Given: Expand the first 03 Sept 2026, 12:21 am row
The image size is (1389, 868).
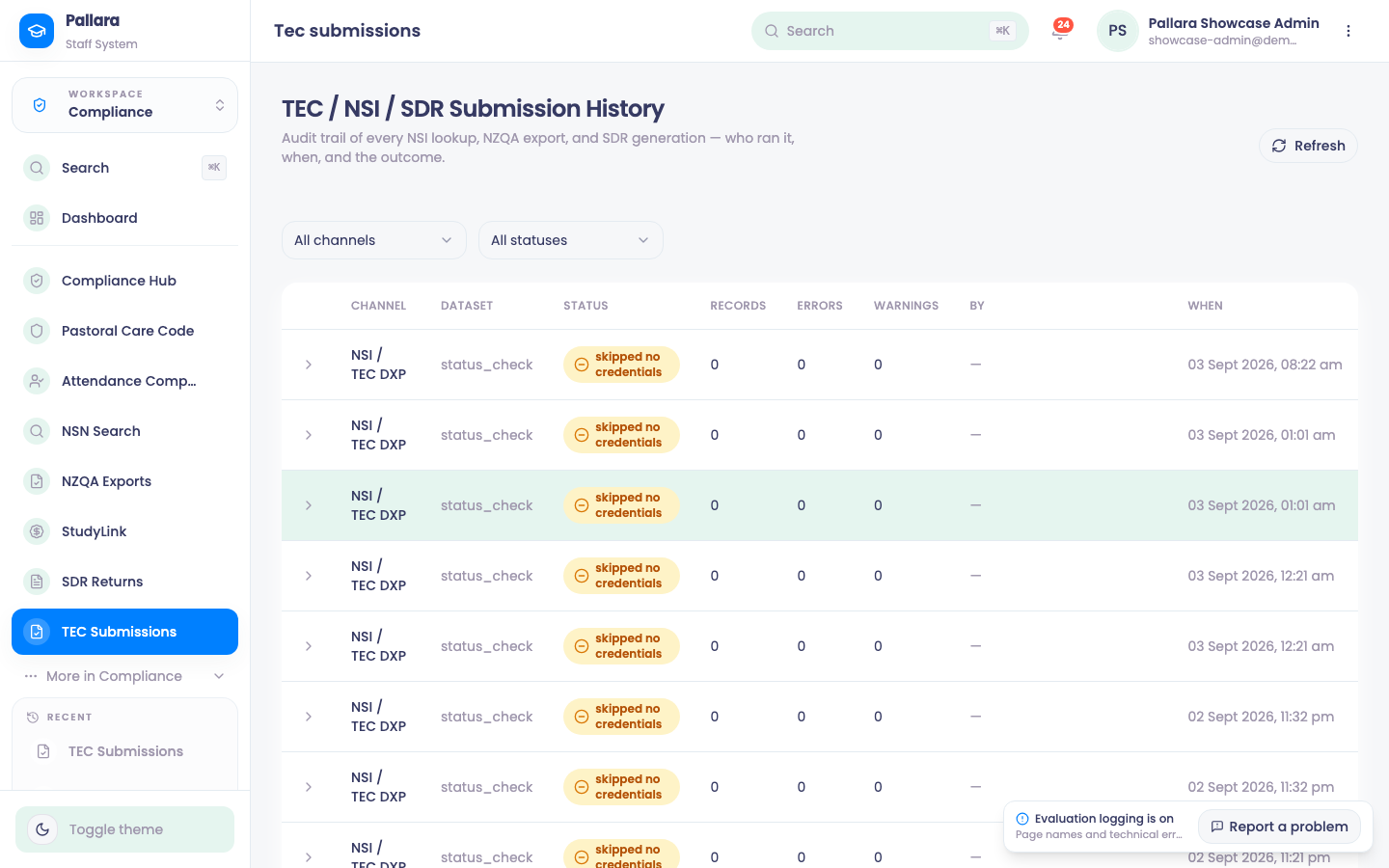Looking at the screenshot, I should tap(309, 576).
